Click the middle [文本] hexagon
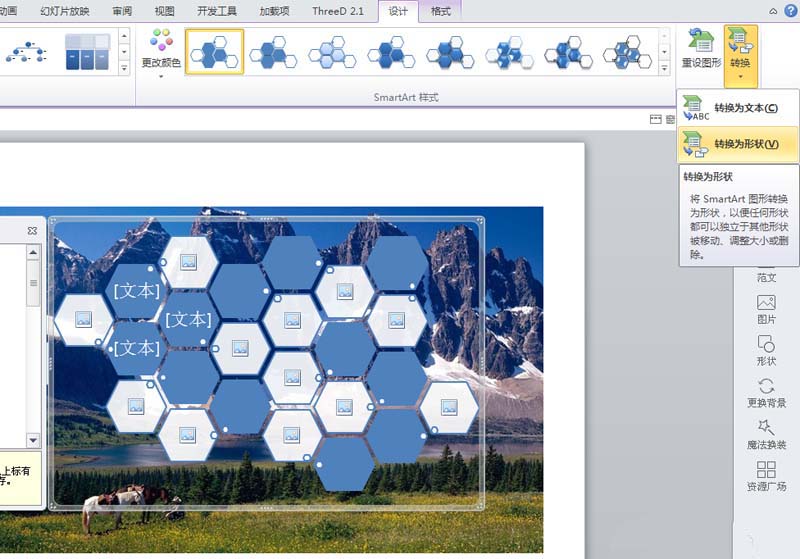The width and height of the screenshot is (800, 559). [x=188, y=320]
